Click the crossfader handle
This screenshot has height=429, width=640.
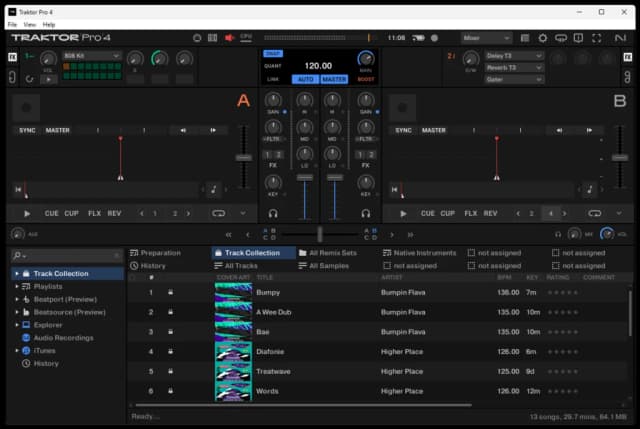[320, 234]
